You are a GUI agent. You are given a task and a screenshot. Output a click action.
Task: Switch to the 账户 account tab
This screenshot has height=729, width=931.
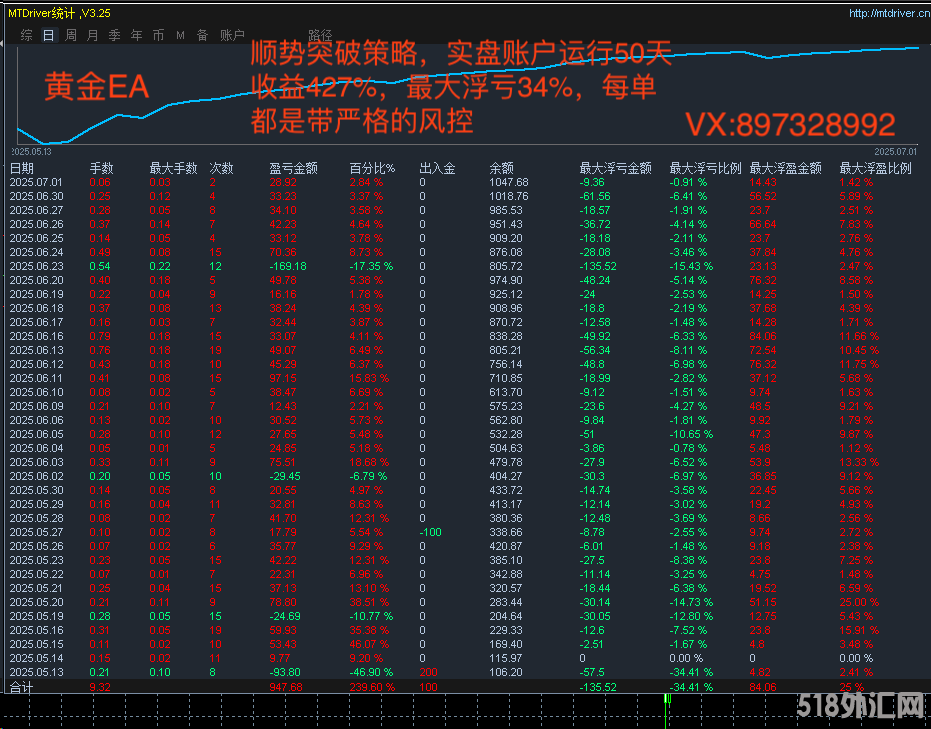click(x=232, y=36)
